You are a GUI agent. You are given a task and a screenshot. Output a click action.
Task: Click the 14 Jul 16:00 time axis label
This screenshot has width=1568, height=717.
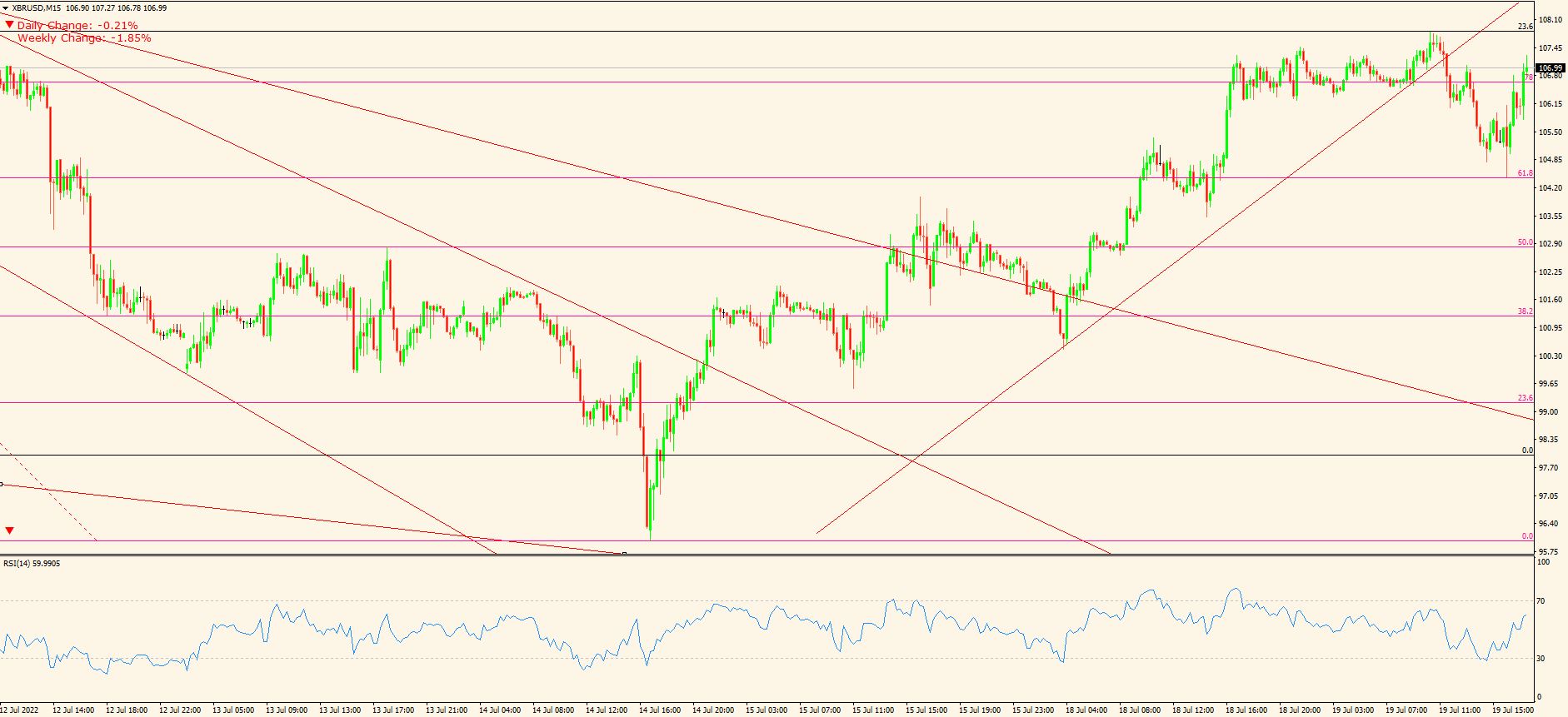click(660, 710)
